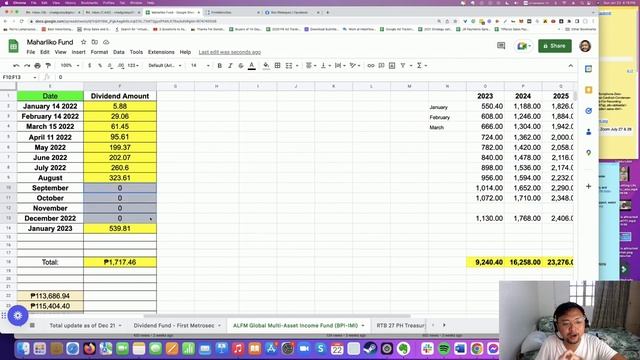Screen dimensions: 640x360
Task: Select the Paint format tool
Action: coord(48,66)
